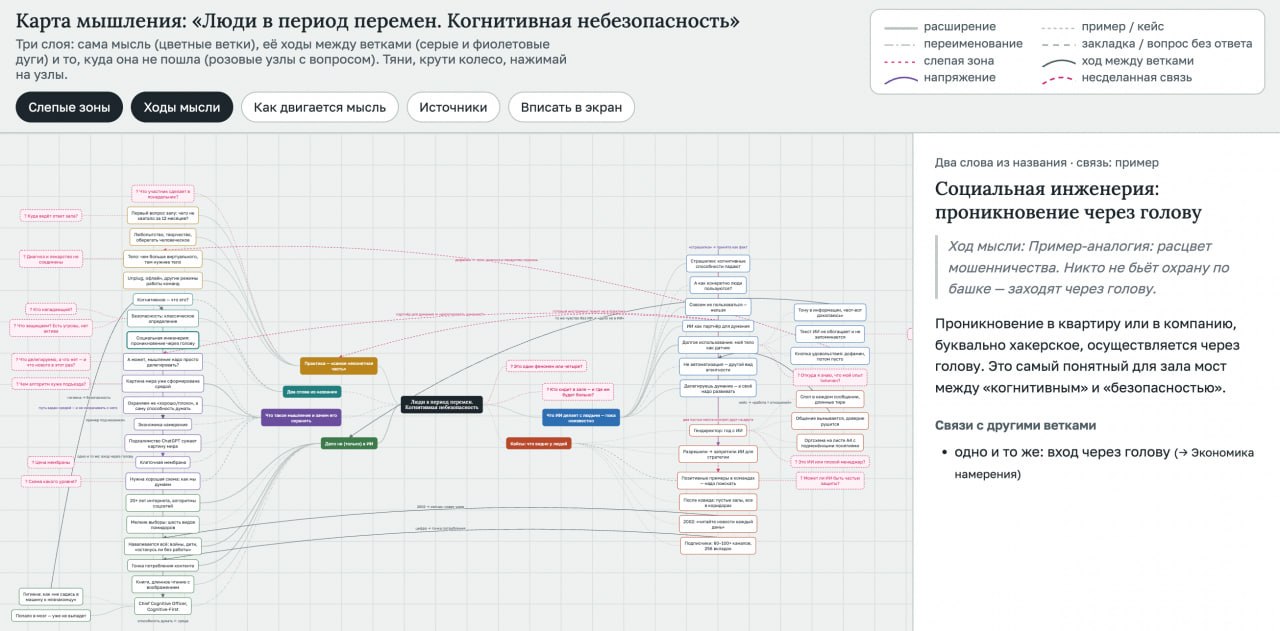
Task: Click node «Мелкие выборы: шесть видов помидоров»
Action: (163, 525)
